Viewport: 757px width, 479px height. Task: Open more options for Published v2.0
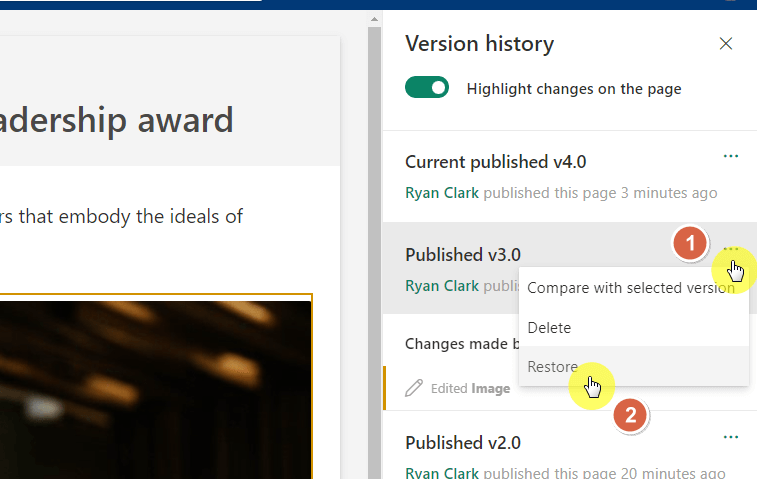(731, 437)
